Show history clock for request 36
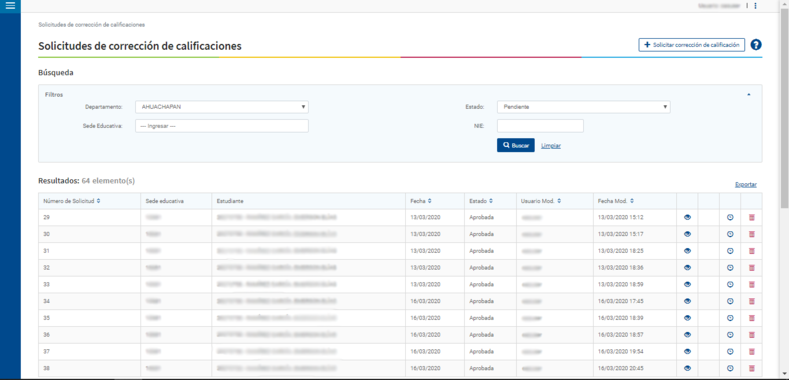The height and width of the screenshot is (380, 789). pyautogui.click(x=730, y=335)
